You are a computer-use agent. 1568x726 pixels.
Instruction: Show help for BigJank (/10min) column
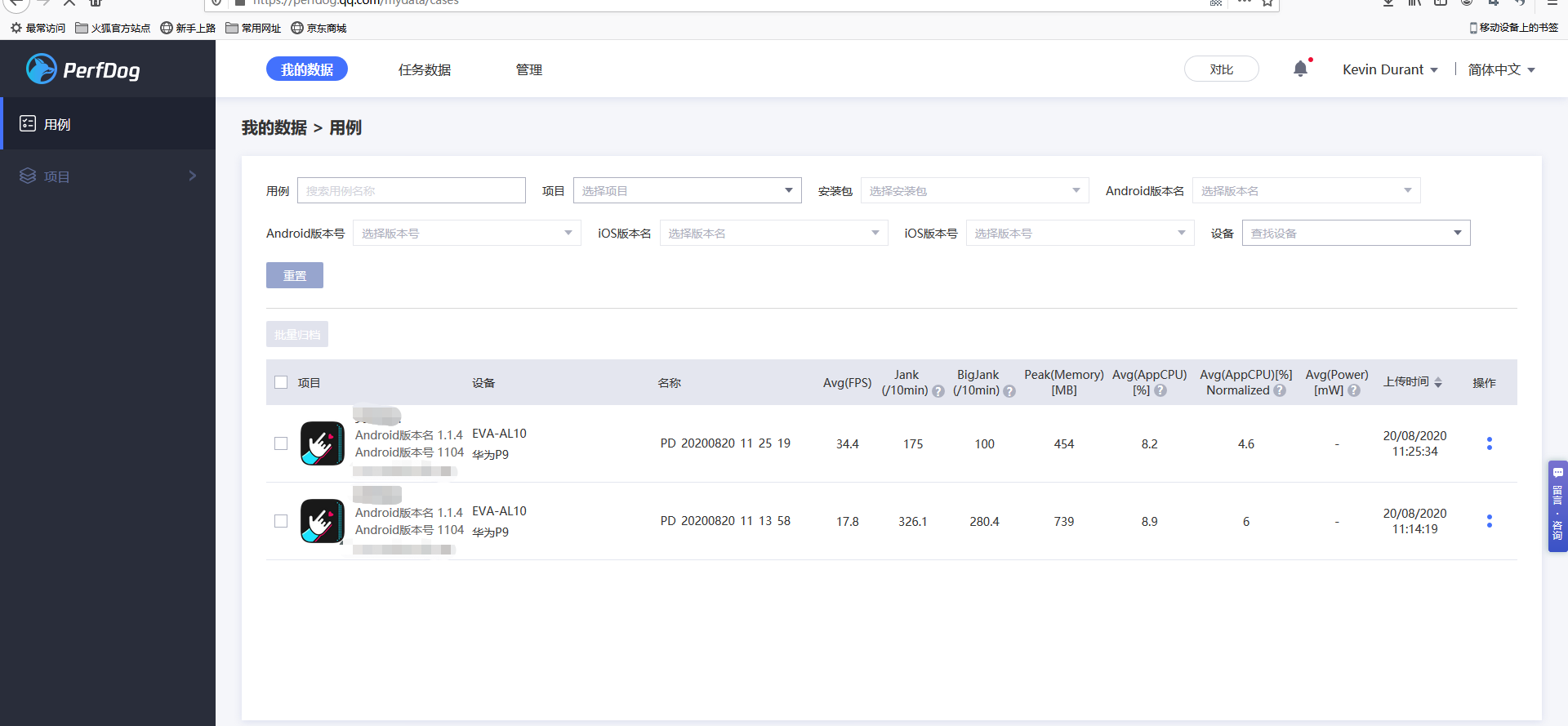pos(1009,391)
